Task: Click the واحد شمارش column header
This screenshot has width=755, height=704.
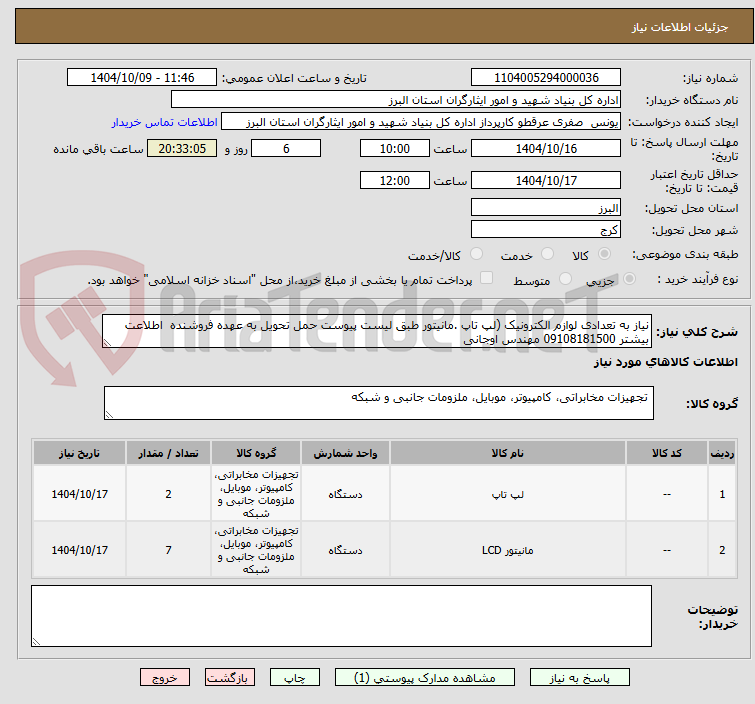Action: pos(345,453)
